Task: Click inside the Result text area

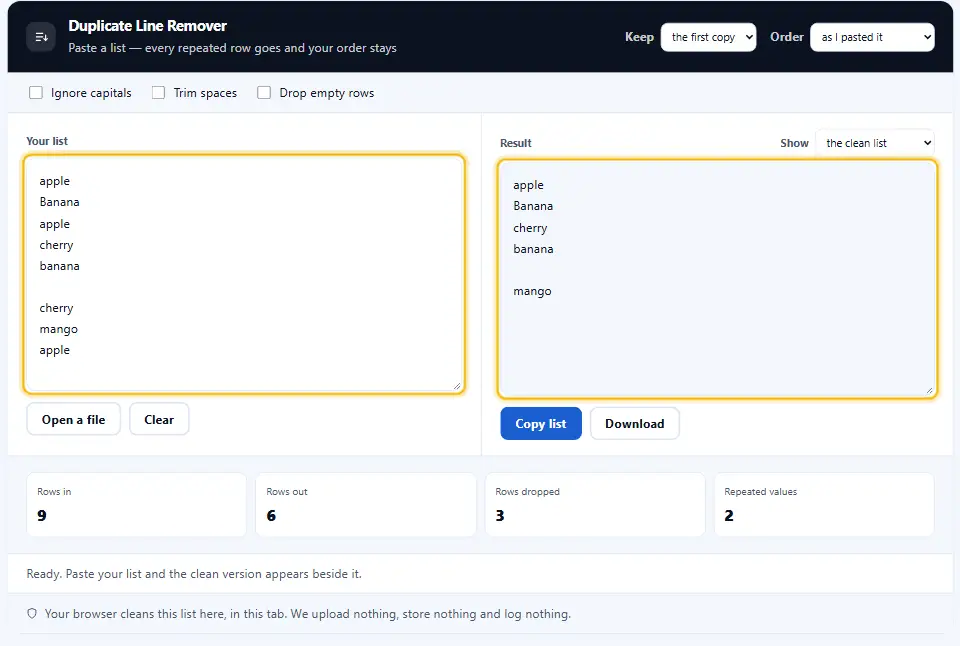Action: 718,279
